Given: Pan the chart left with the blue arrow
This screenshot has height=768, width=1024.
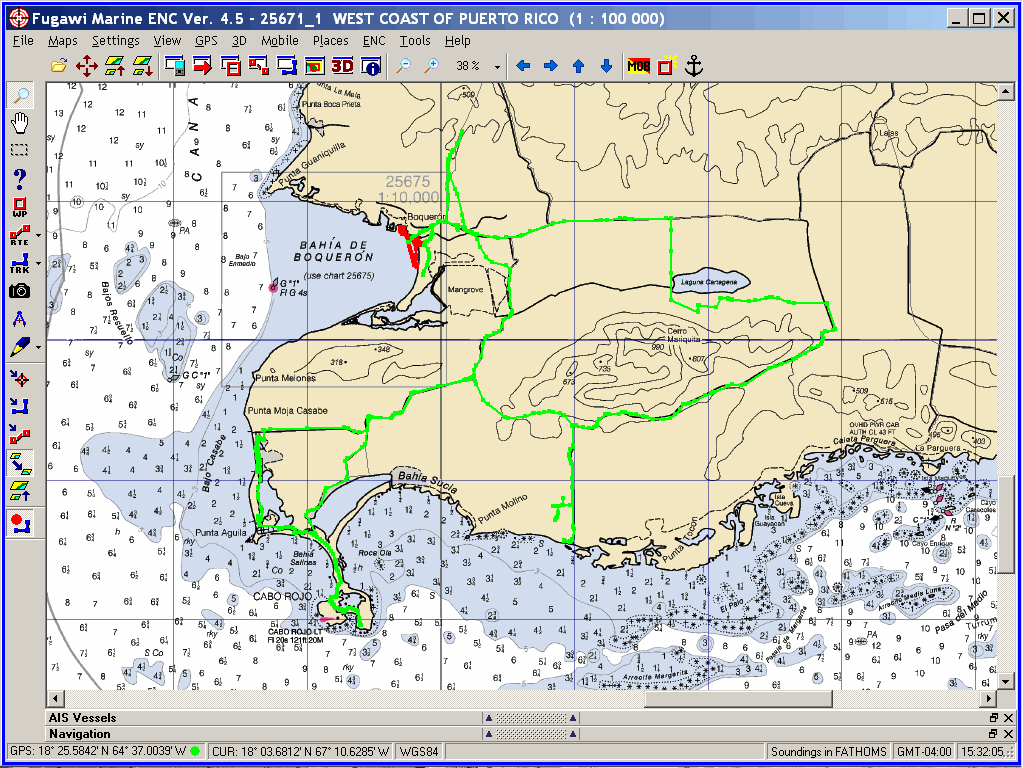Looking at the screenshot, I should click(523, 66).
